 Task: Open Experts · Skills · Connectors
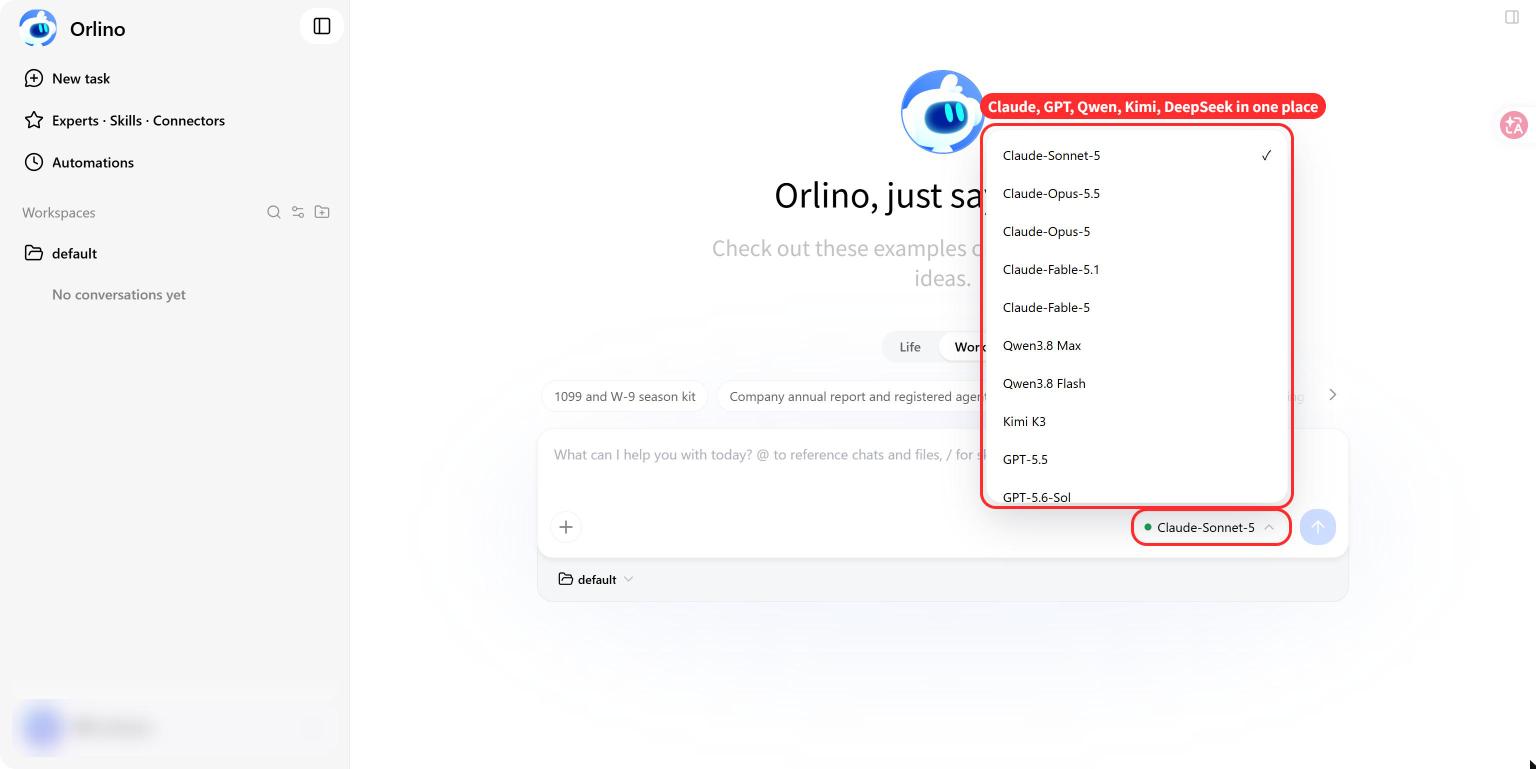(x=125, y=120)
